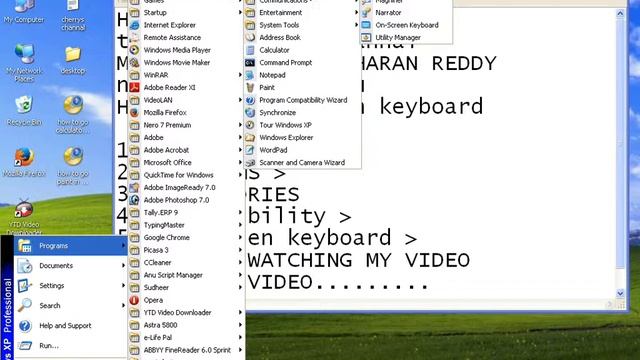Screen dimensions: 640x360
Task: Launch Adobe Photoshop 7.0
Action: pyautogui.click(x=187, y=200)
